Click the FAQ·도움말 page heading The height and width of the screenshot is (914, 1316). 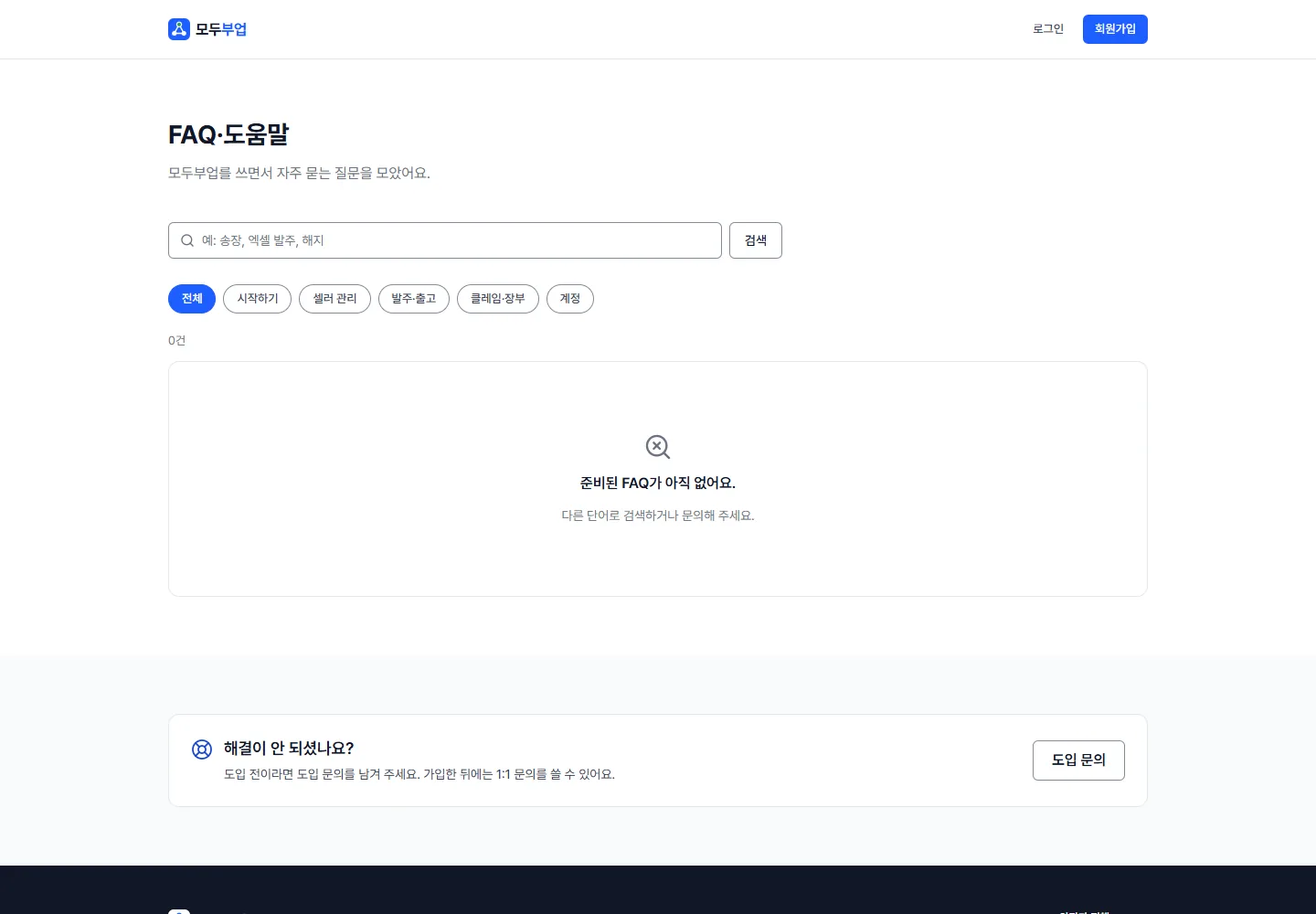click(228, 134)
